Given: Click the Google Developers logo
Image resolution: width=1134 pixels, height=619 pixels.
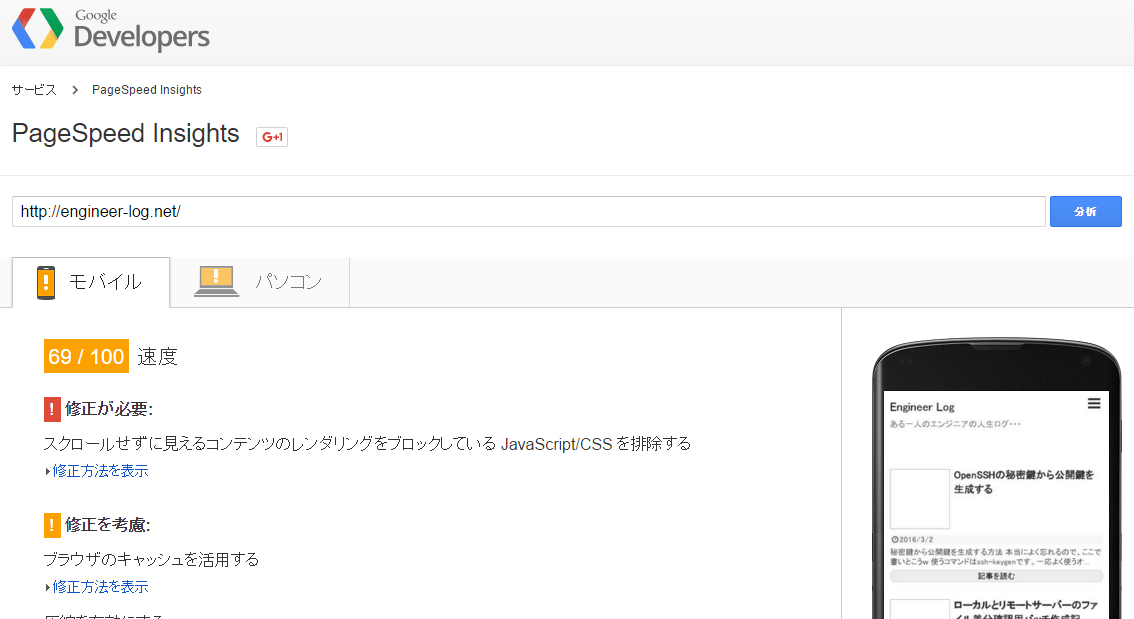Looking at the screenshot, I should tap(111, 30).
